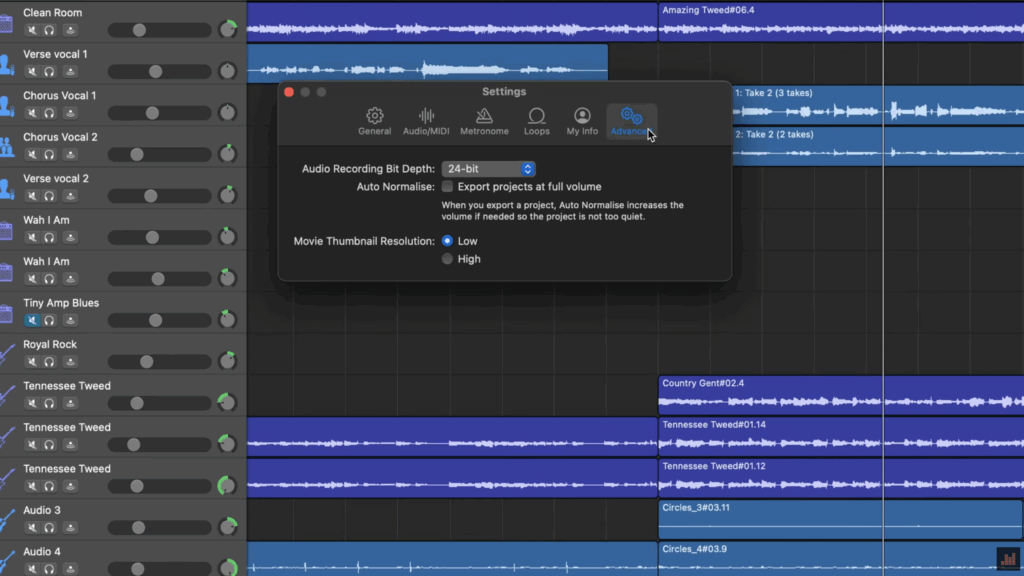1024x576 pixels.
Task: Enable input monitoring on Chorus Vocal 1
Action: point(70,113)
